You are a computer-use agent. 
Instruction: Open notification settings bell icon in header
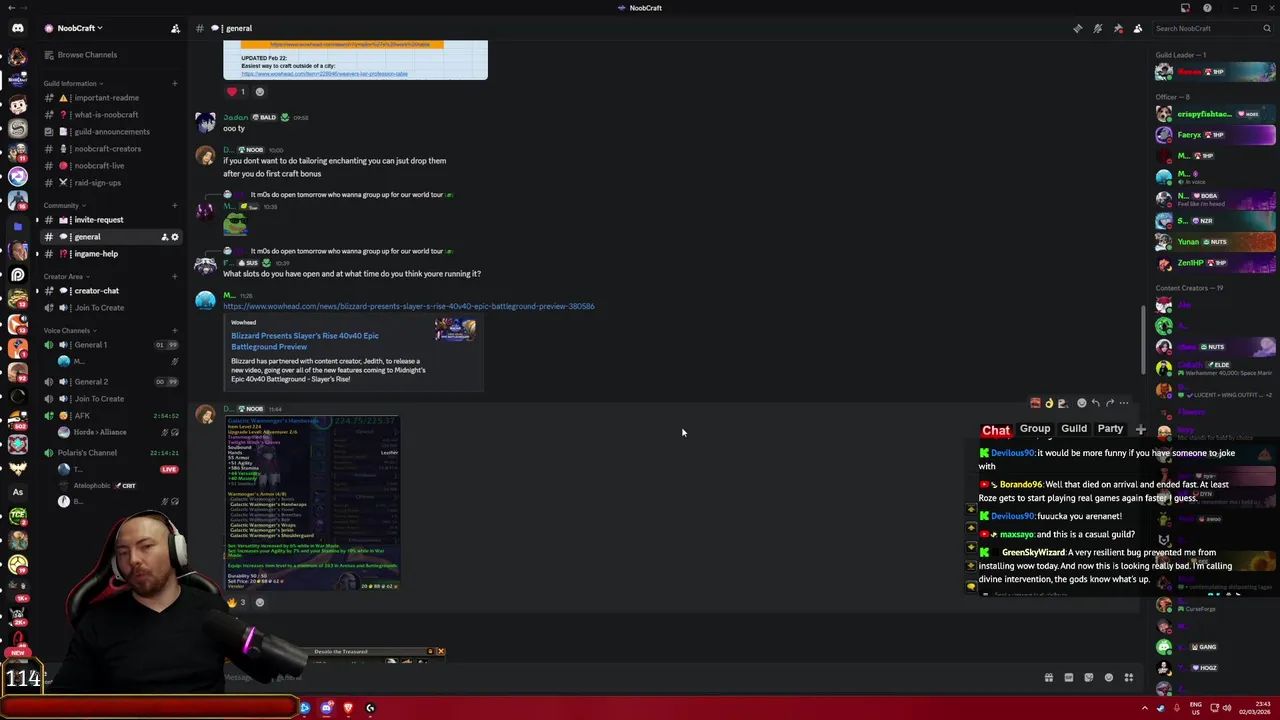(x=1098, y=28)
